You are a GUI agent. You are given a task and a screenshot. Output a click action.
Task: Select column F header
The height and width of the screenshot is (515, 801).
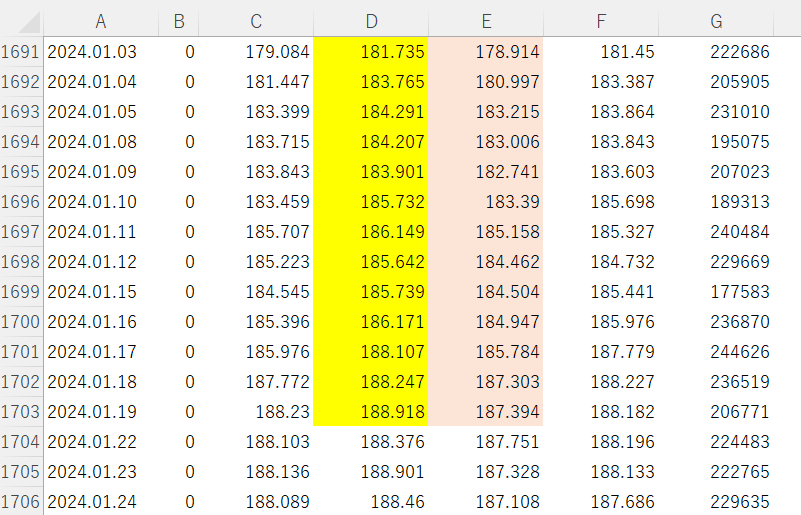click(x=601, y=21)
